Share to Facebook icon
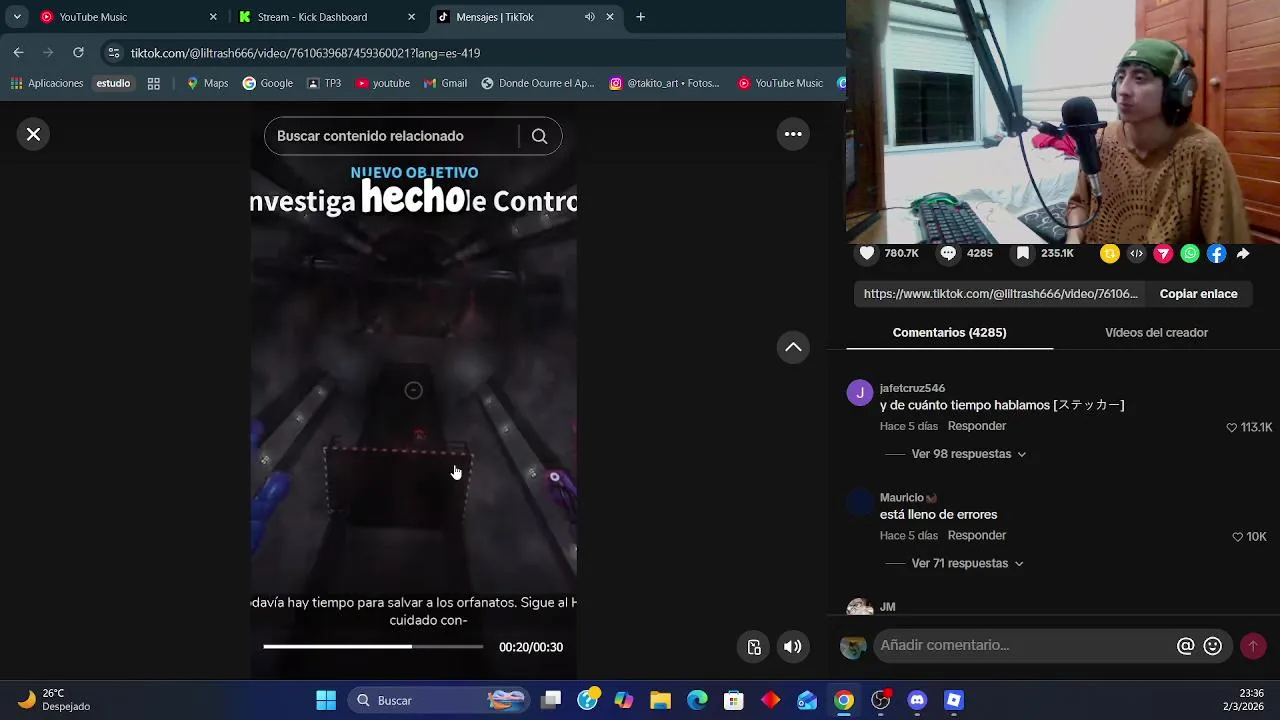 click(1217, 254)
